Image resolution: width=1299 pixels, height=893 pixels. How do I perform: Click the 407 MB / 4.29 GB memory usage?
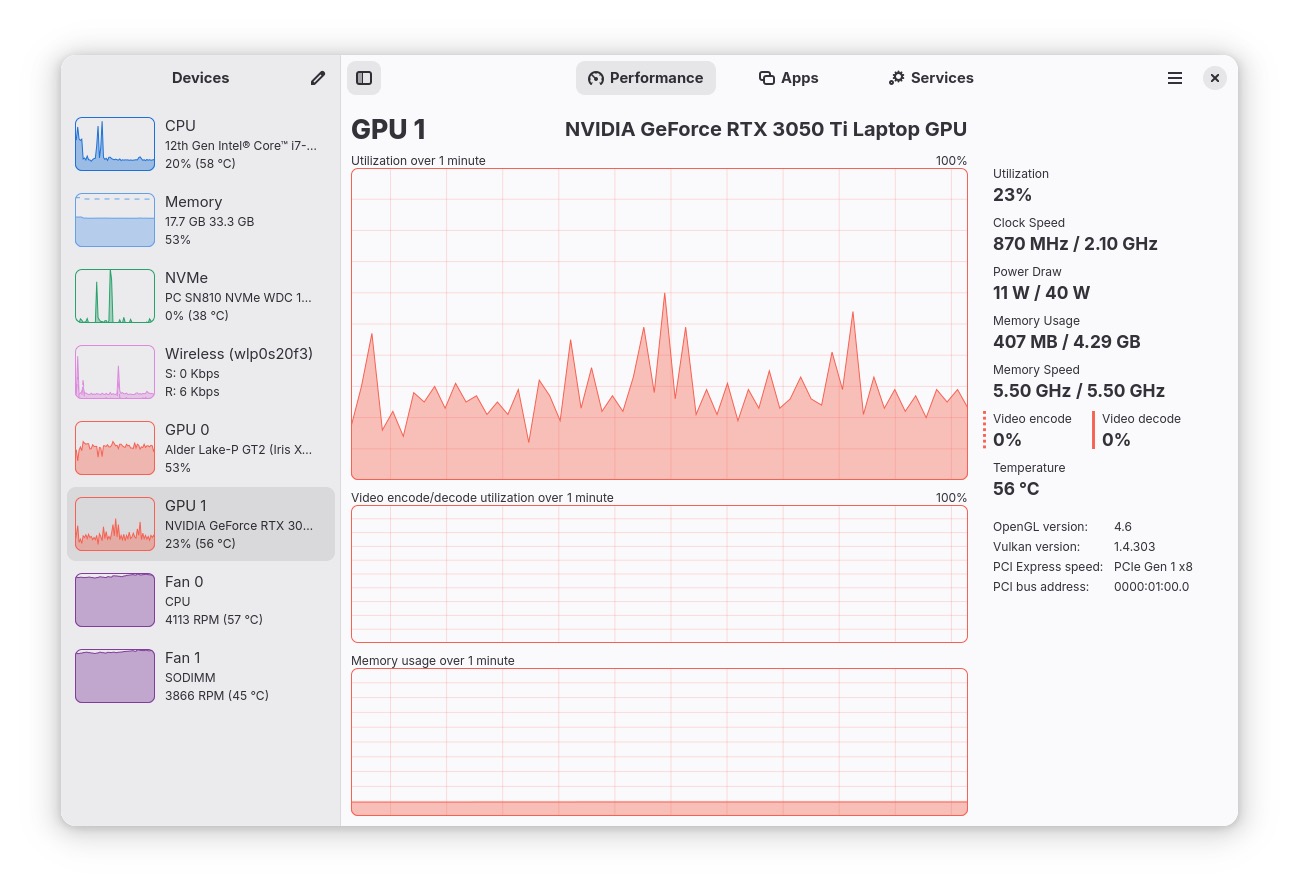click(x=1066, y=342)
